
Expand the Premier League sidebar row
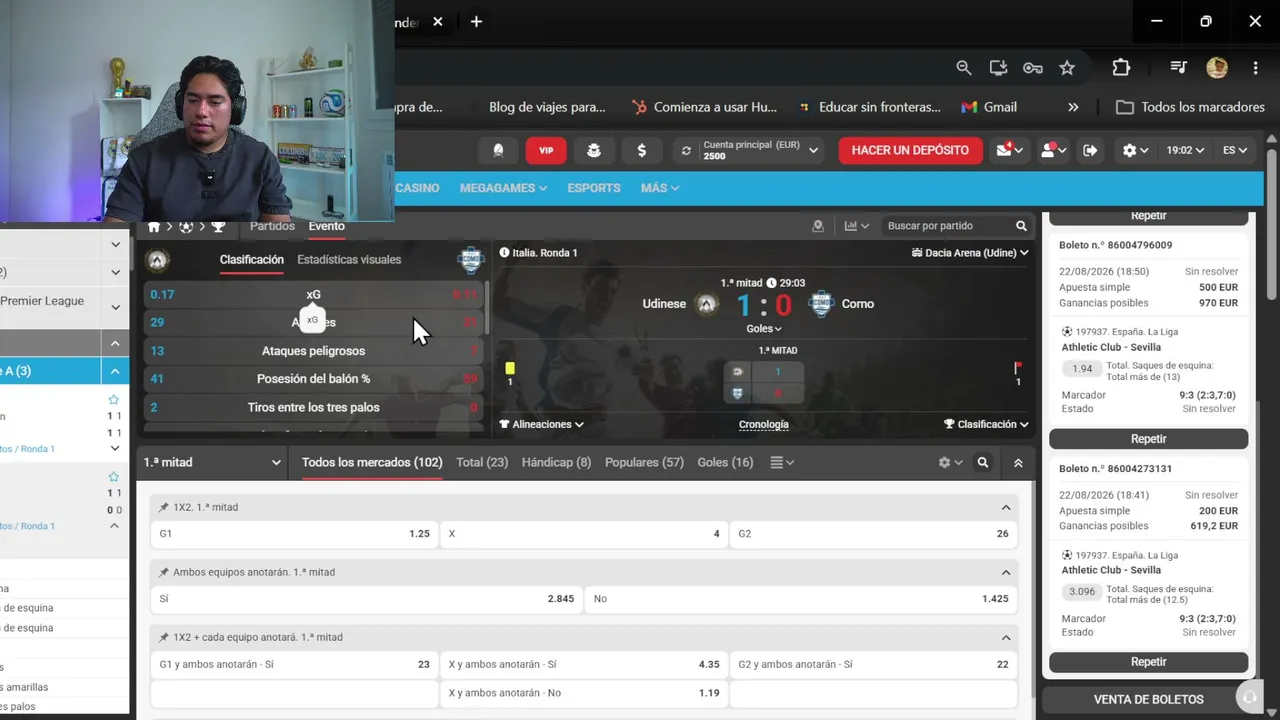[116, 307]
